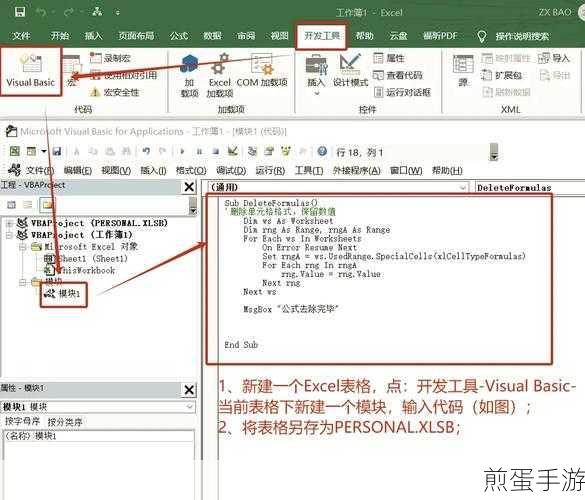Switch to the 公式 ribbon tab
This screenshot has width=585, height=500.
(179, 36)
